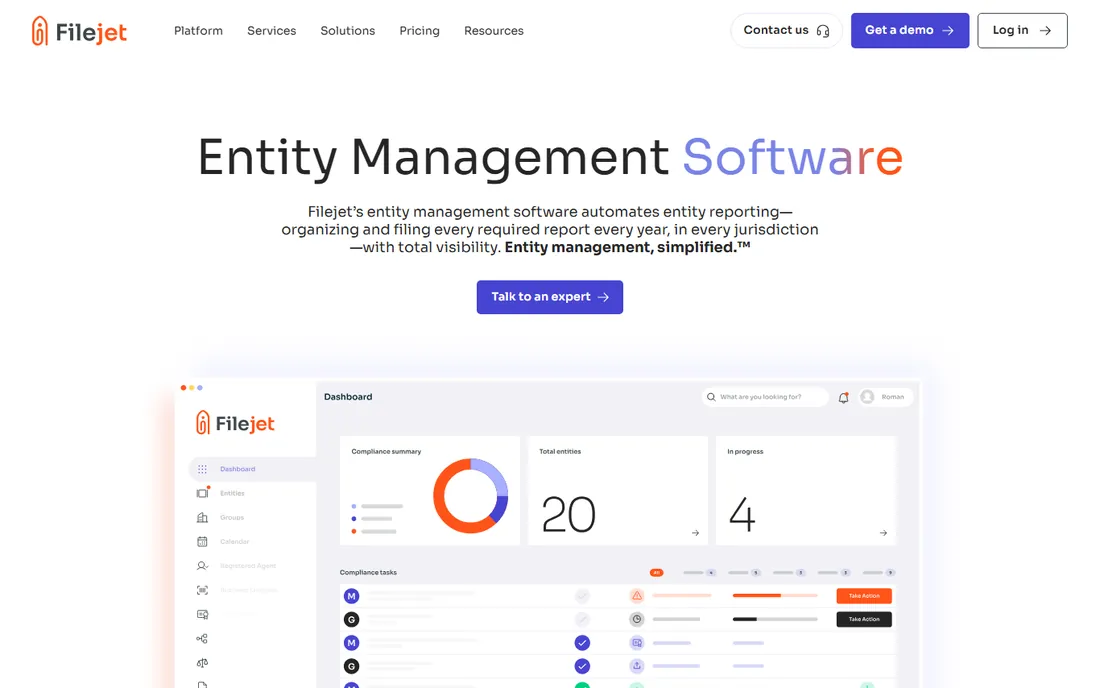This screenshot has height=688, width=1100.
Task: Click the value '4' in In progress
Action: pos(742,515)
